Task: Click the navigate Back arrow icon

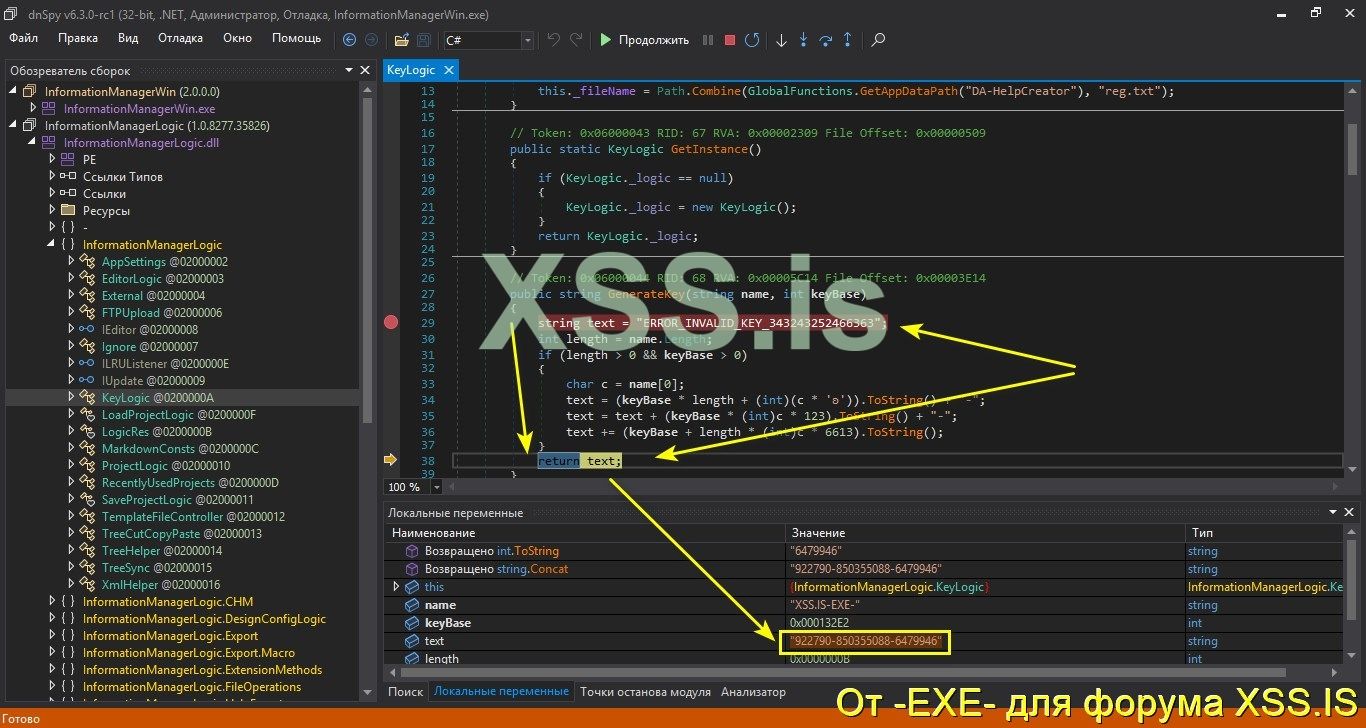Action: pos(349,40)
